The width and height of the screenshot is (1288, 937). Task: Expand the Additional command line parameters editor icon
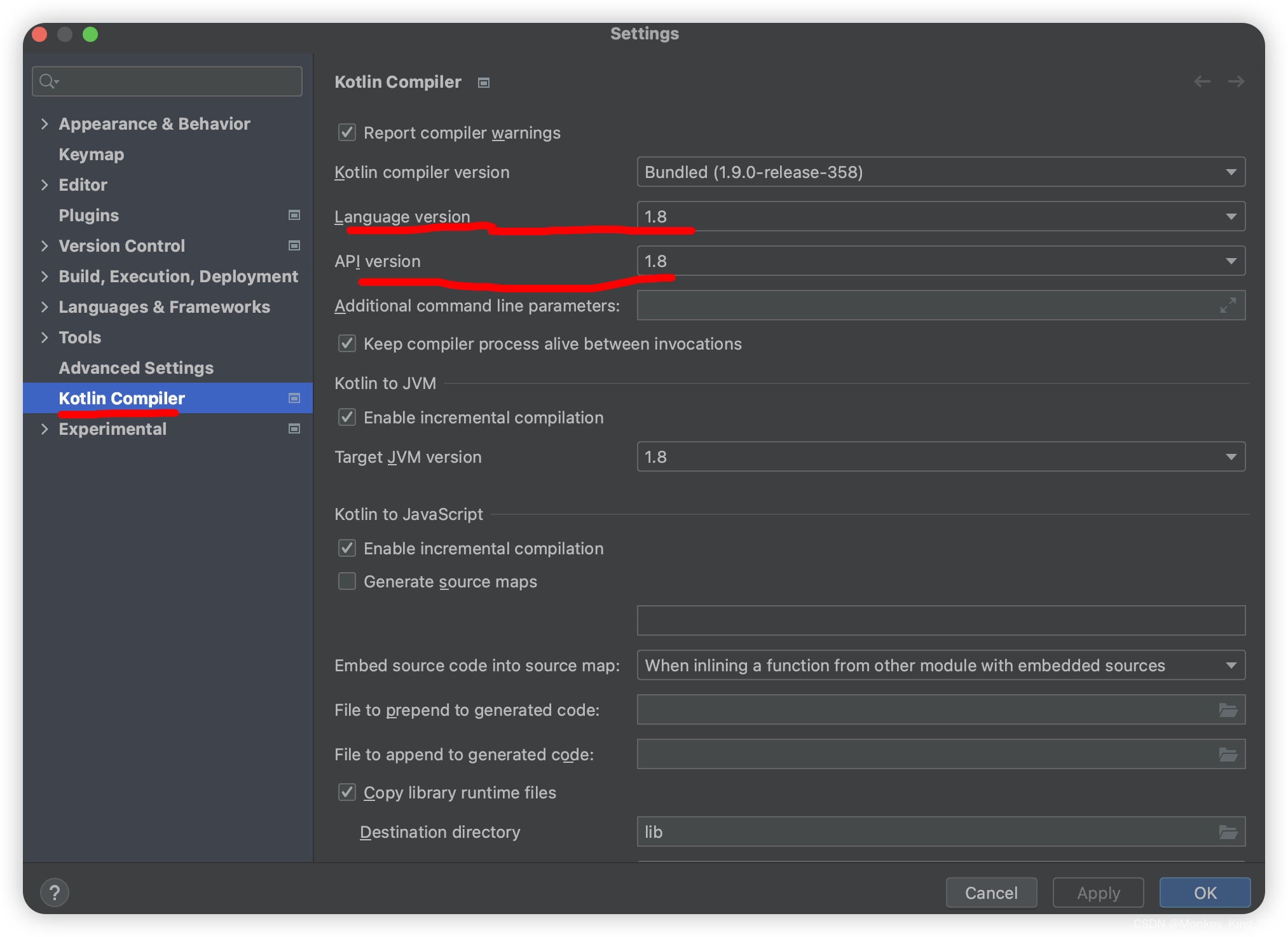(1228, 305)
